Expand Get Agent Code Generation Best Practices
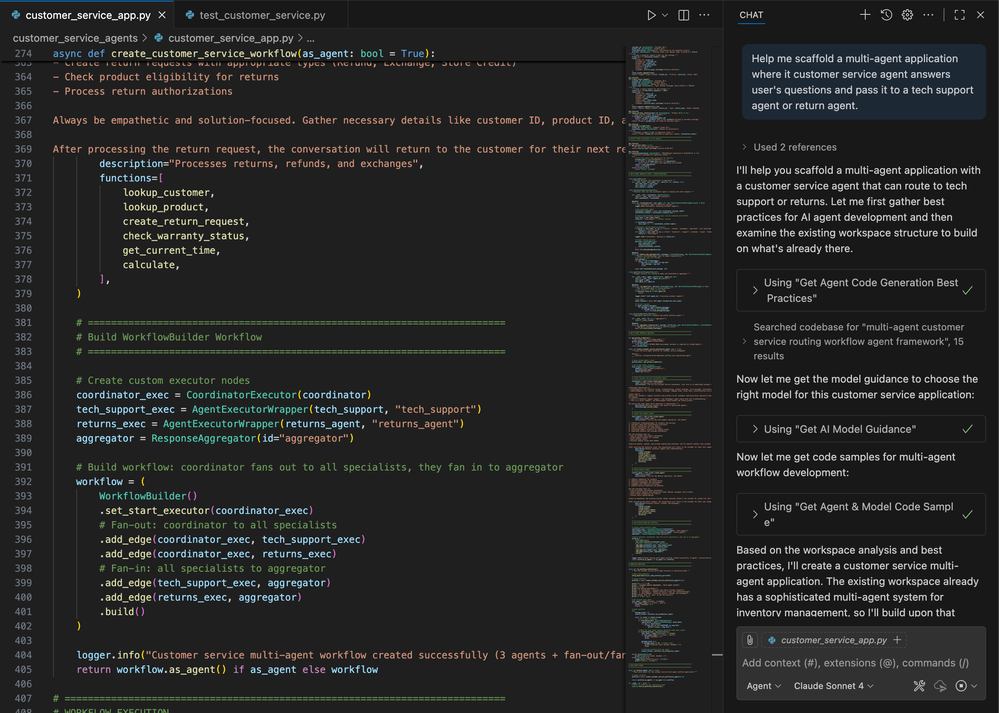The height and width of the screenshot is (713, 999). [x=861, y=291]
